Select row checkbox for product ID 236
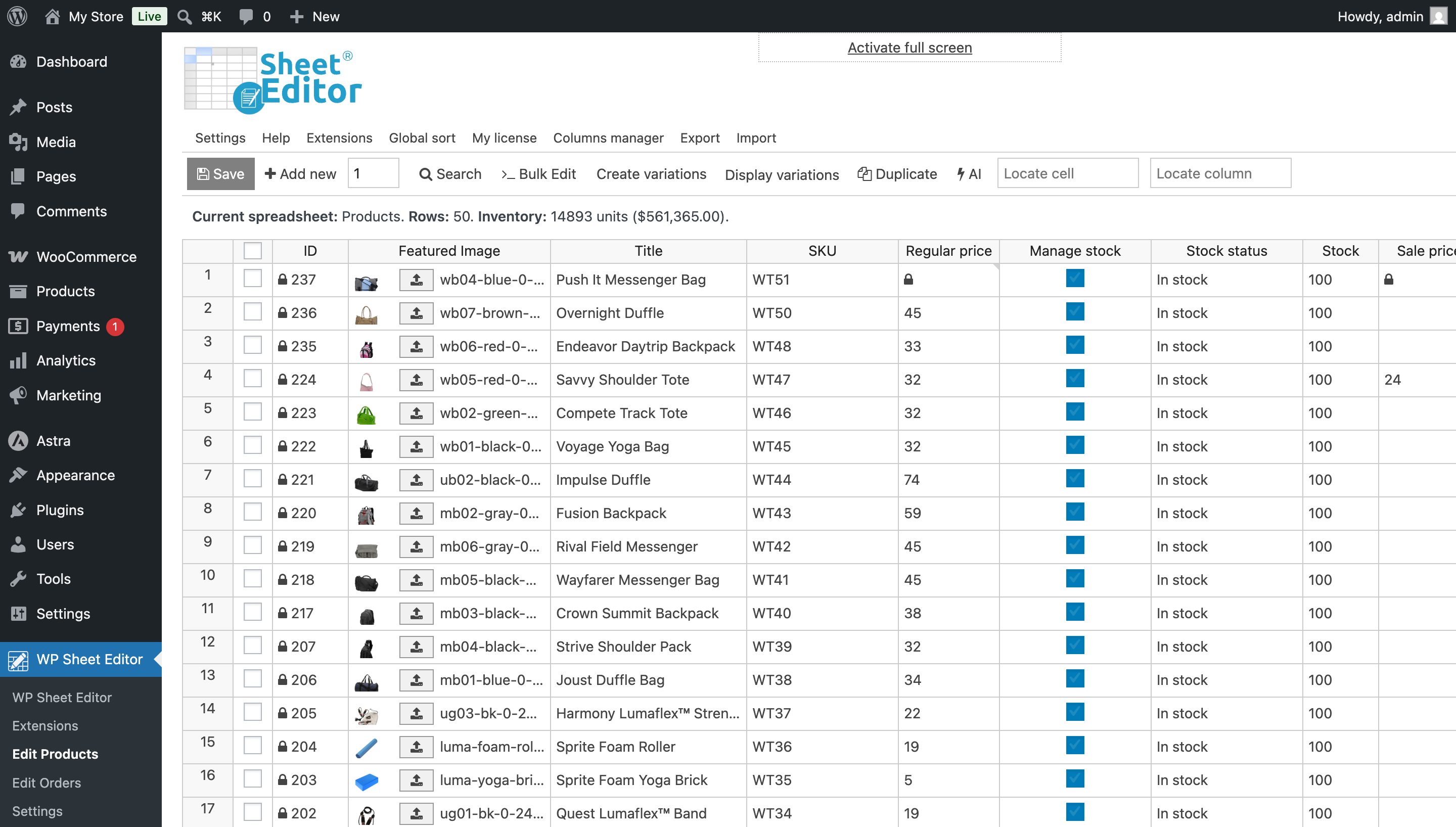Image resolution: width=1456 pixels, height=827 pixels. 253,312
